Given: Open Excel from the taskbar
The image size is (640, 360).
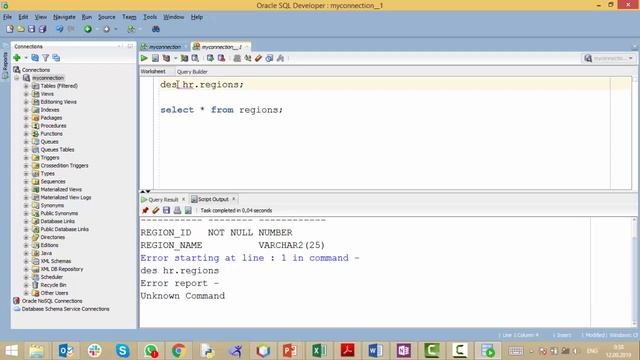Looking at the screenshot, I should 319,351.
